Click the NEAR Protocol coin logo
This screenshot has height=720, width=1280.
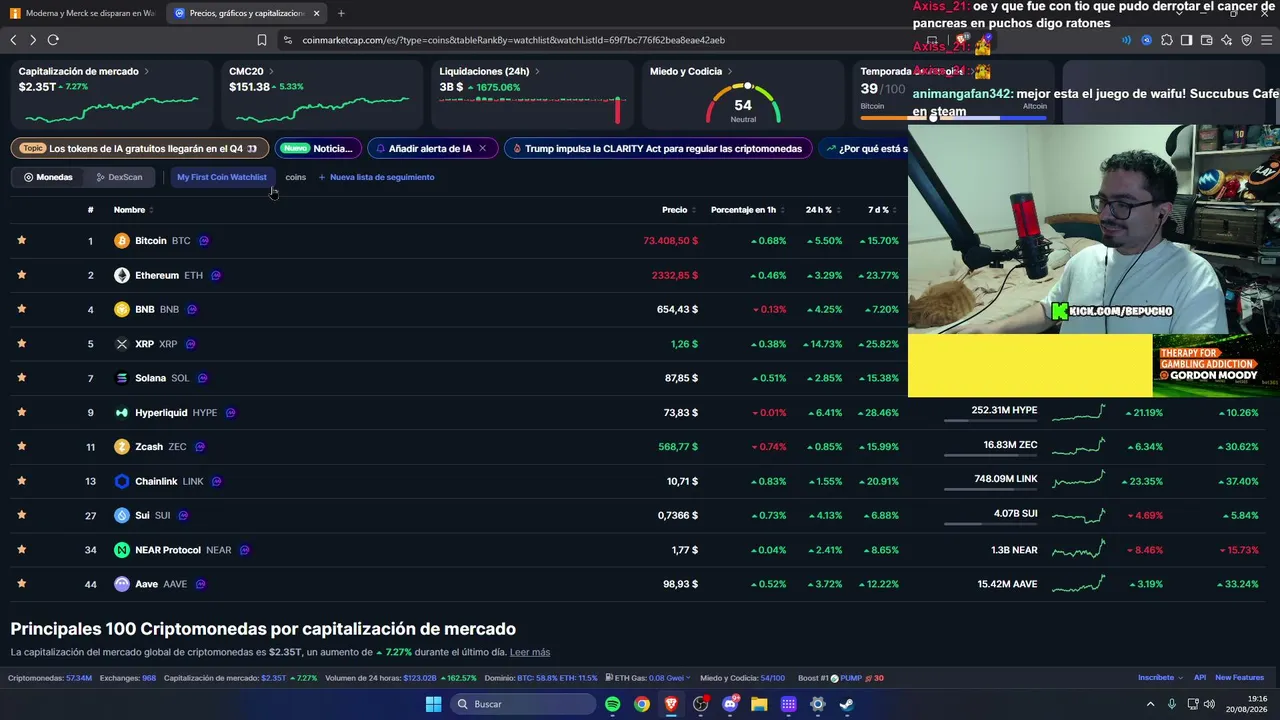(122, 550)
